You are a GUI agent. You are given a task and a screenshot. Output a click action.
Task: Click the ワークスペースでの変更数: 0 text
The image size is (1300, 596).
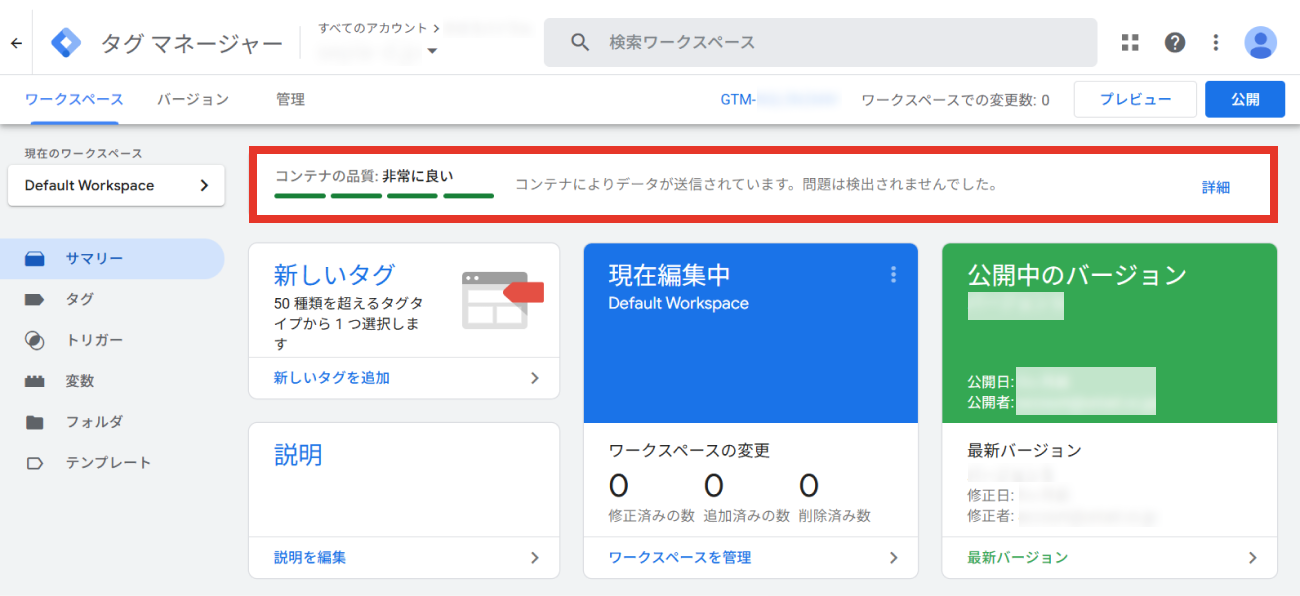coord(955,100)
